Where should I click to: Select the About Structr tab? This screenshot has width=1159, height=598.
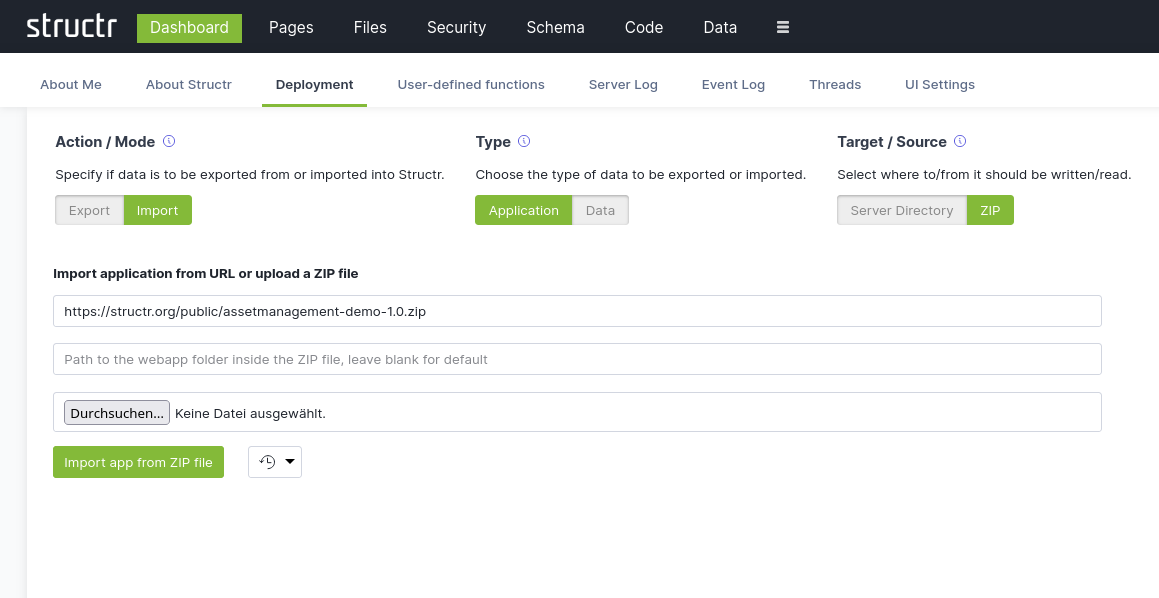pos(188,84)
